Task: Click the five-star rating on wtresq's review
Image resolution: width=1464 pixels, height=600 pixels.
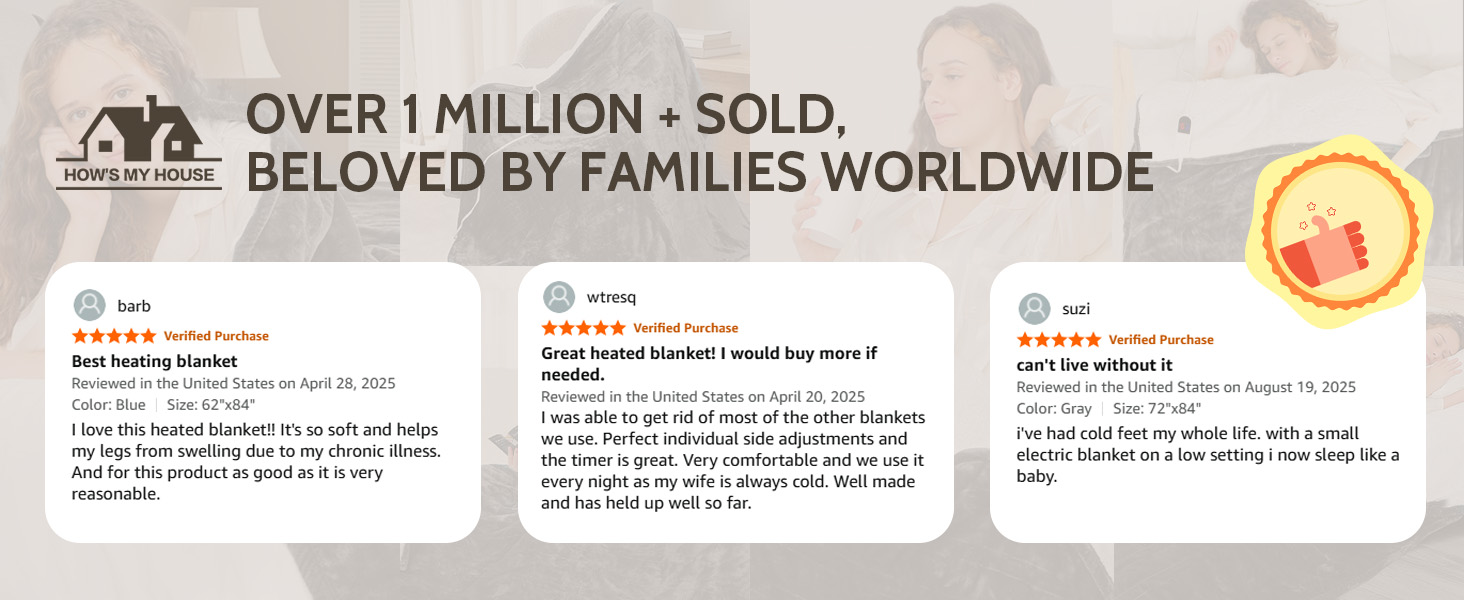Action: pyautogui.click(x=583, y=328)
